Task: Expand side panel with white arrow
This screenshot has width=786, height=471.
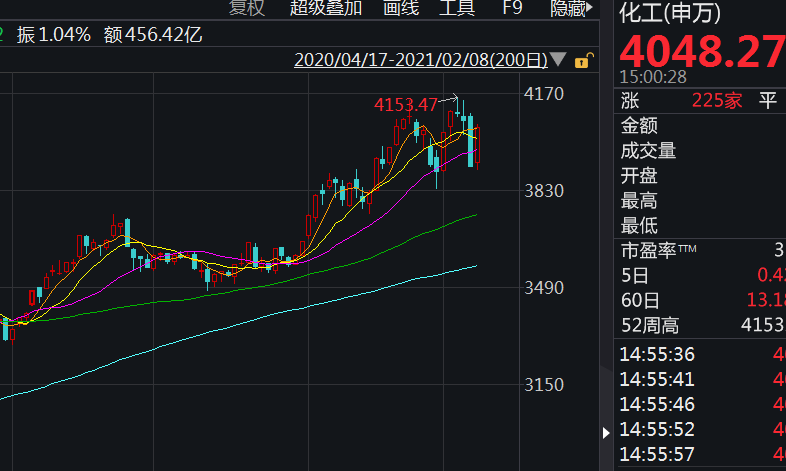Action: pyautogui.click(x=606, y=433)
